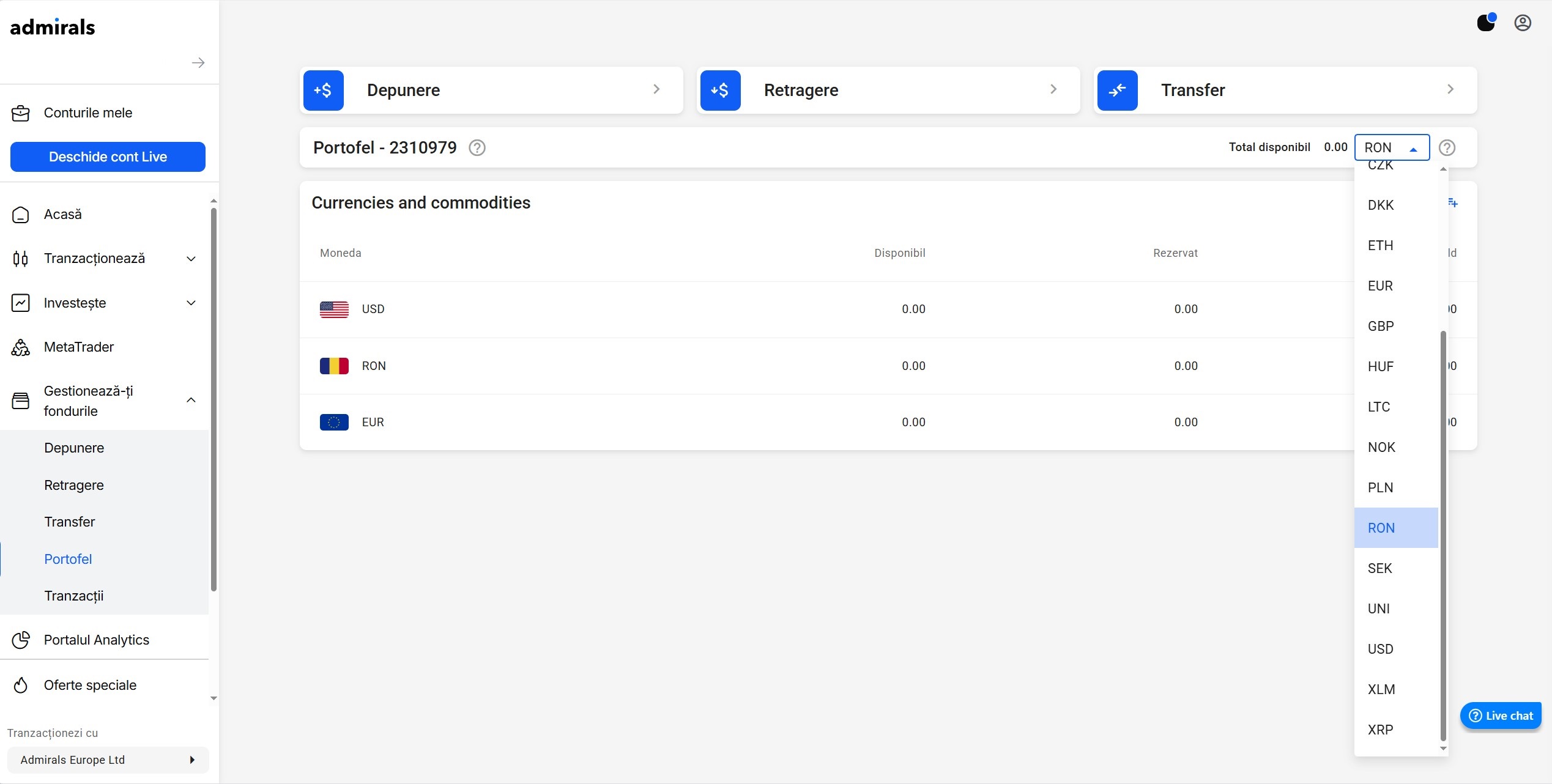Expand the Investește menu chevron
Screen dimensions: 1552x784
tap(191, 303)
